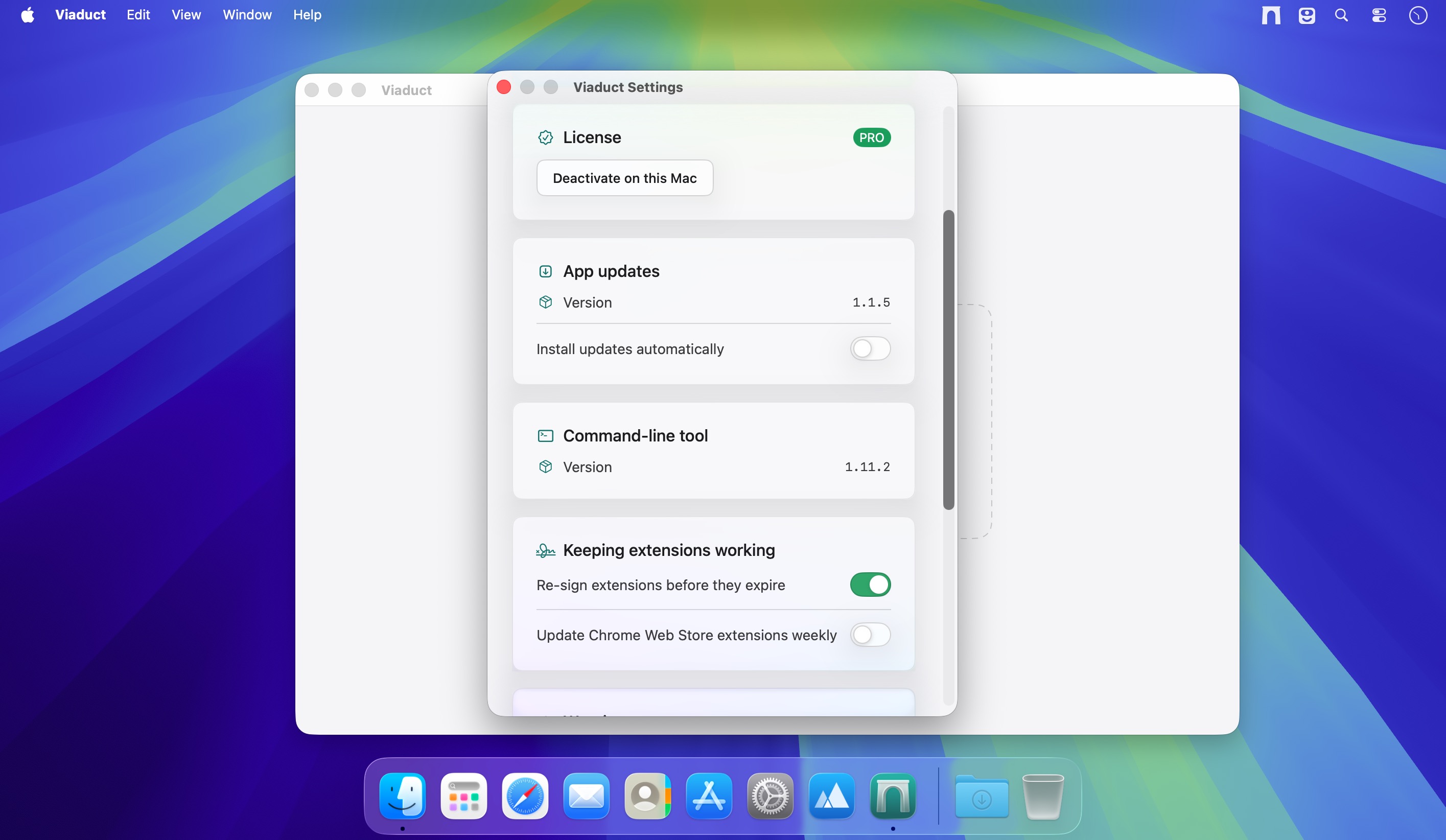Open the Help menu
The width and height of the screenshot is (1446, 840).
pos(307,15)
